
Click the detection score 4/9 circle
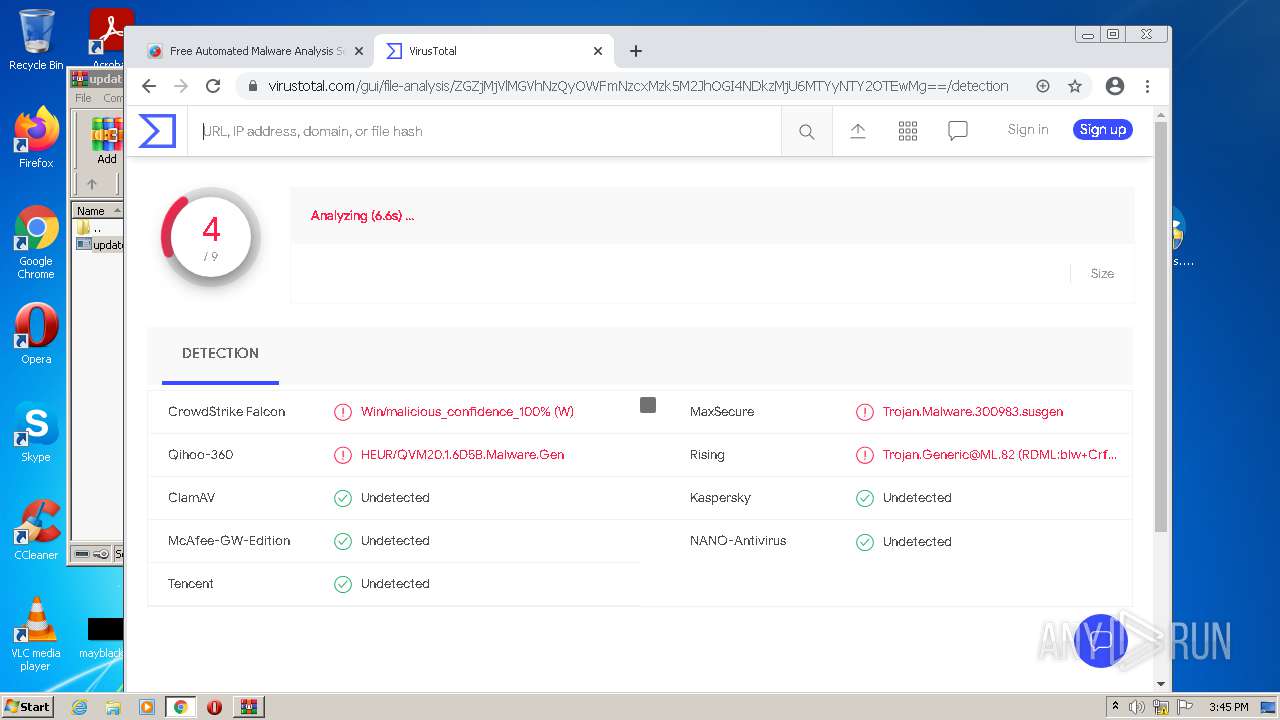211,236
